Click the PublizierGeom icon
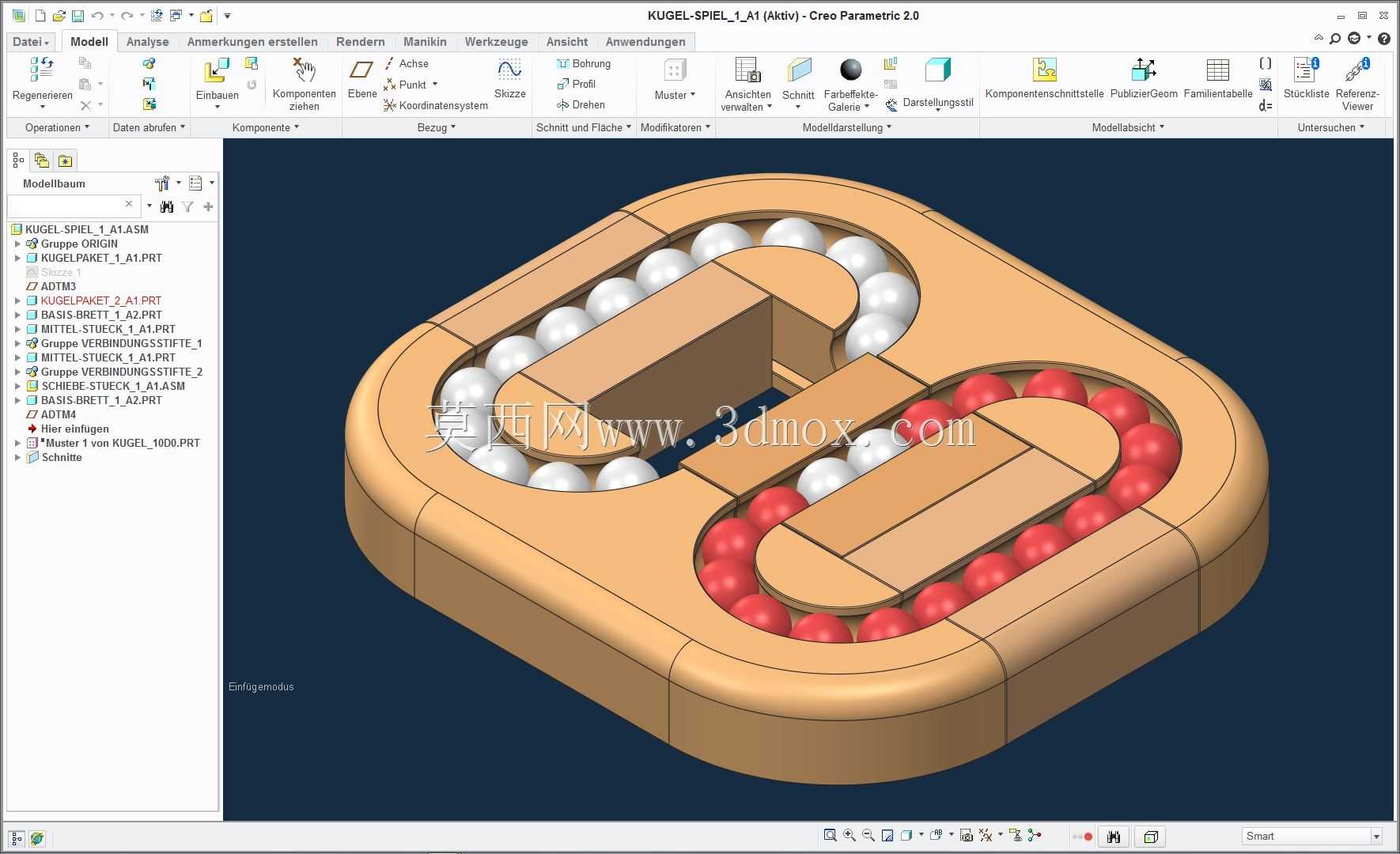Viewport: 1400px width, 854px height. [x=1144, y=70]
